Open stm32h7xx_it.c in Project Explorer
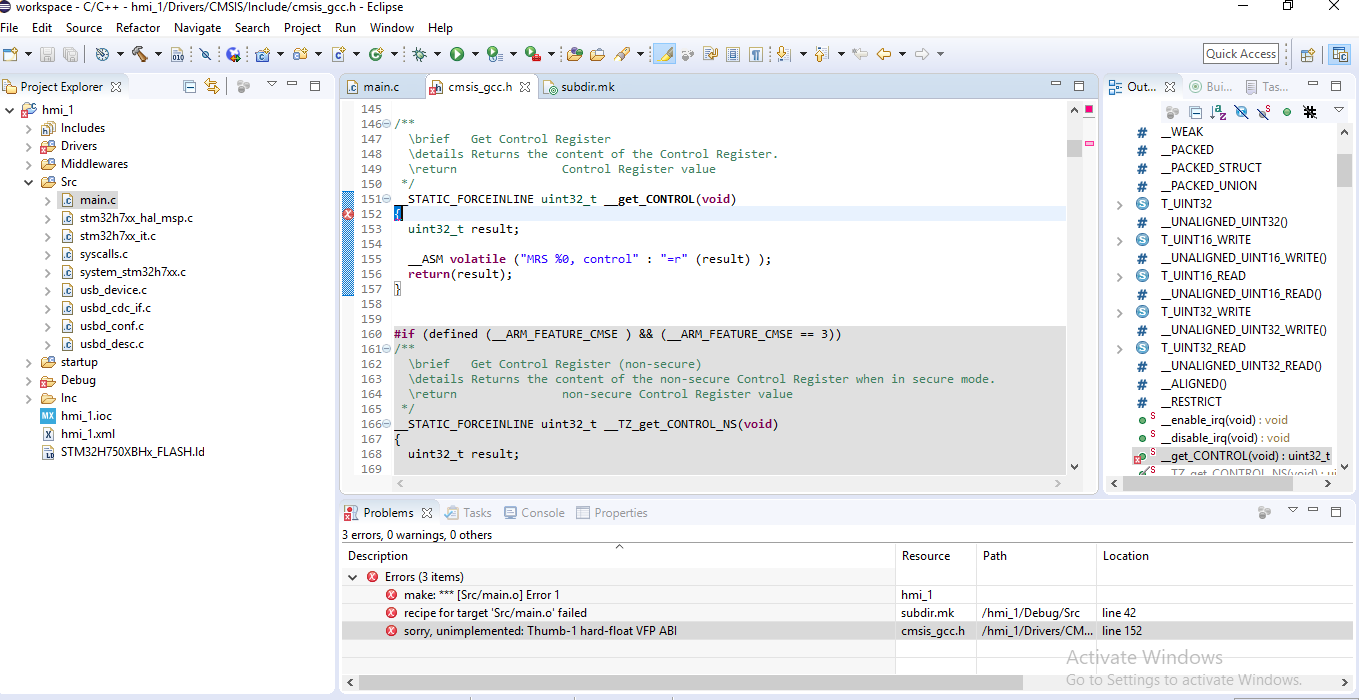Image resolution: width=1359 pixels, height=700 pixels. [117, 236]
